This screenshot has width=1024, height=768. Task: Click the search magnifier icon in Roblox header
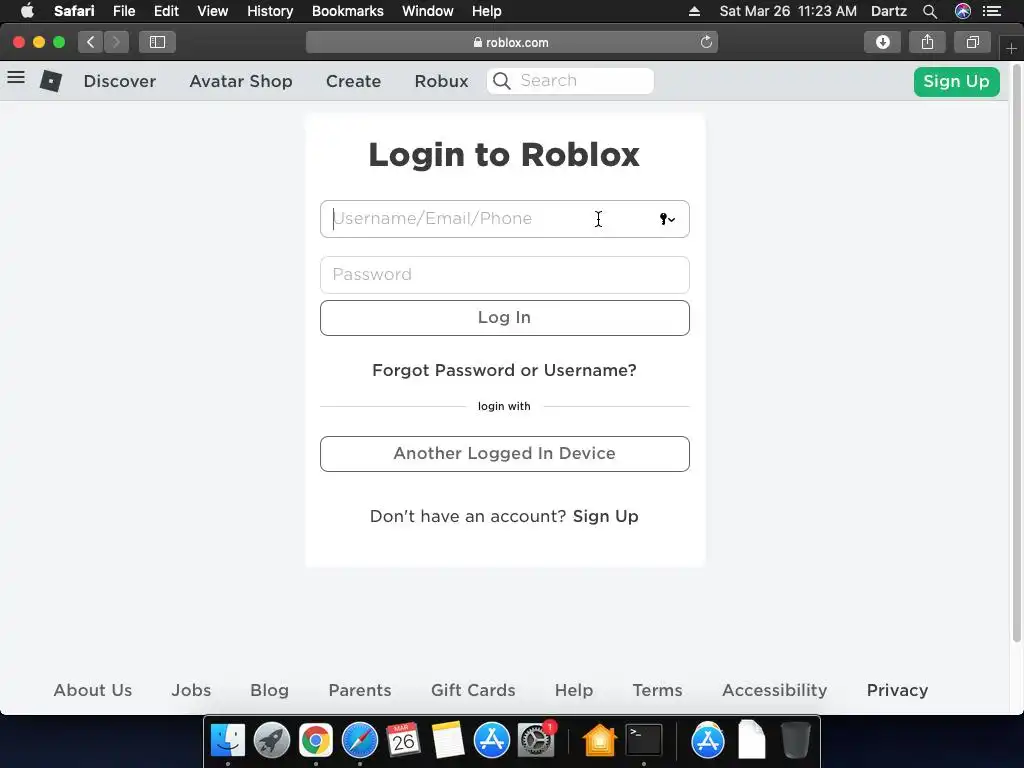[502, 81]
